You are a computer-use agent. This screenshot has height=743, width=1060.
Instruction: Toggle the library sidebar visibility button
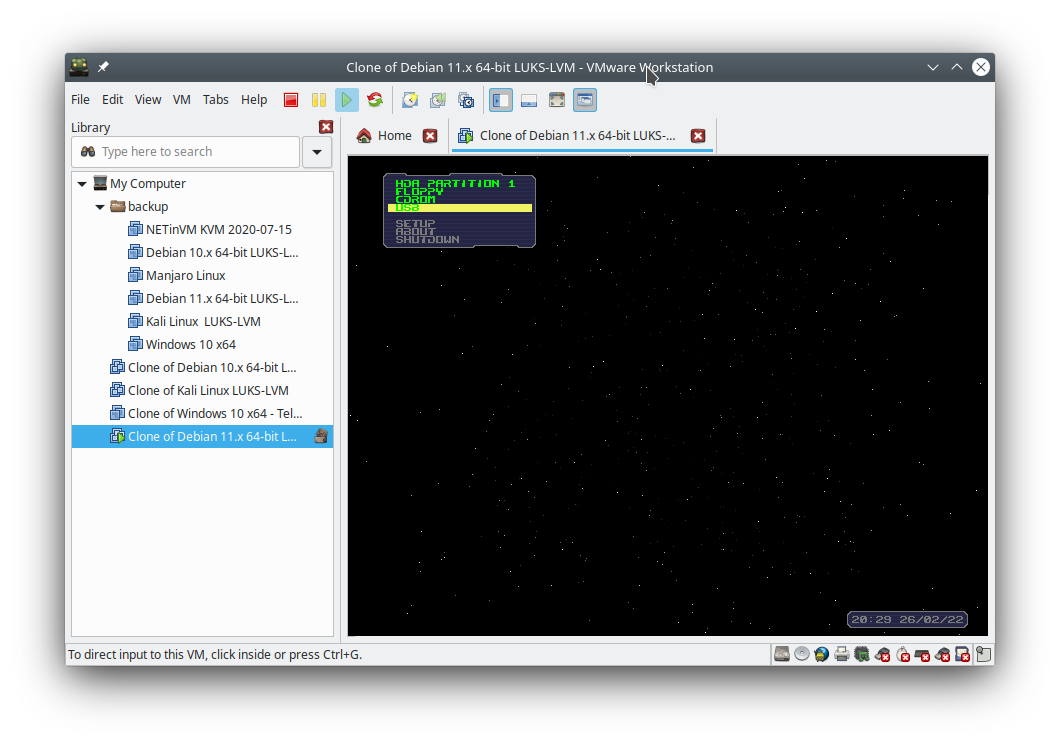(x=501, y=100)
